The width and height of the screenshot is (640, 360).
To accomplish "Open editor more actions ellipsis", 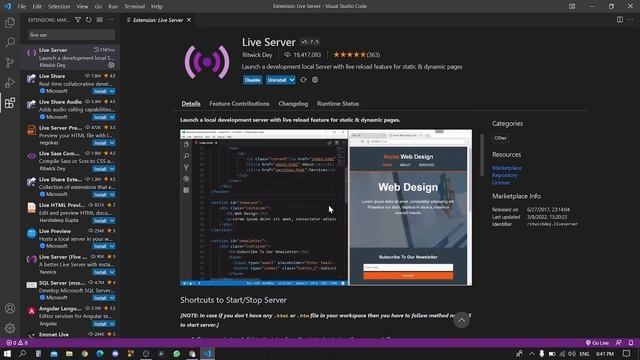I will click(631, 20).
